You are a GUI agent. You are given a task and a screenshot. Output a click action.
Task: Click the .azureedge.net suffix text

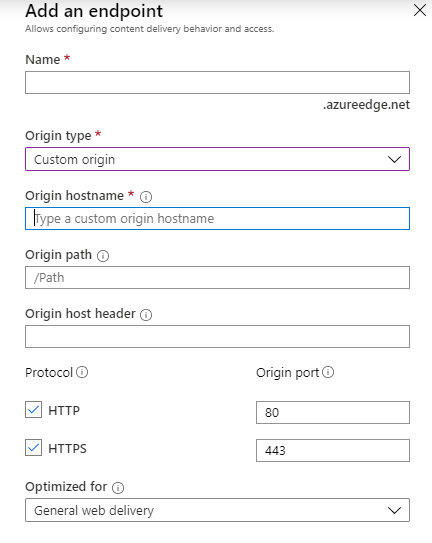[x=366, y=105]
